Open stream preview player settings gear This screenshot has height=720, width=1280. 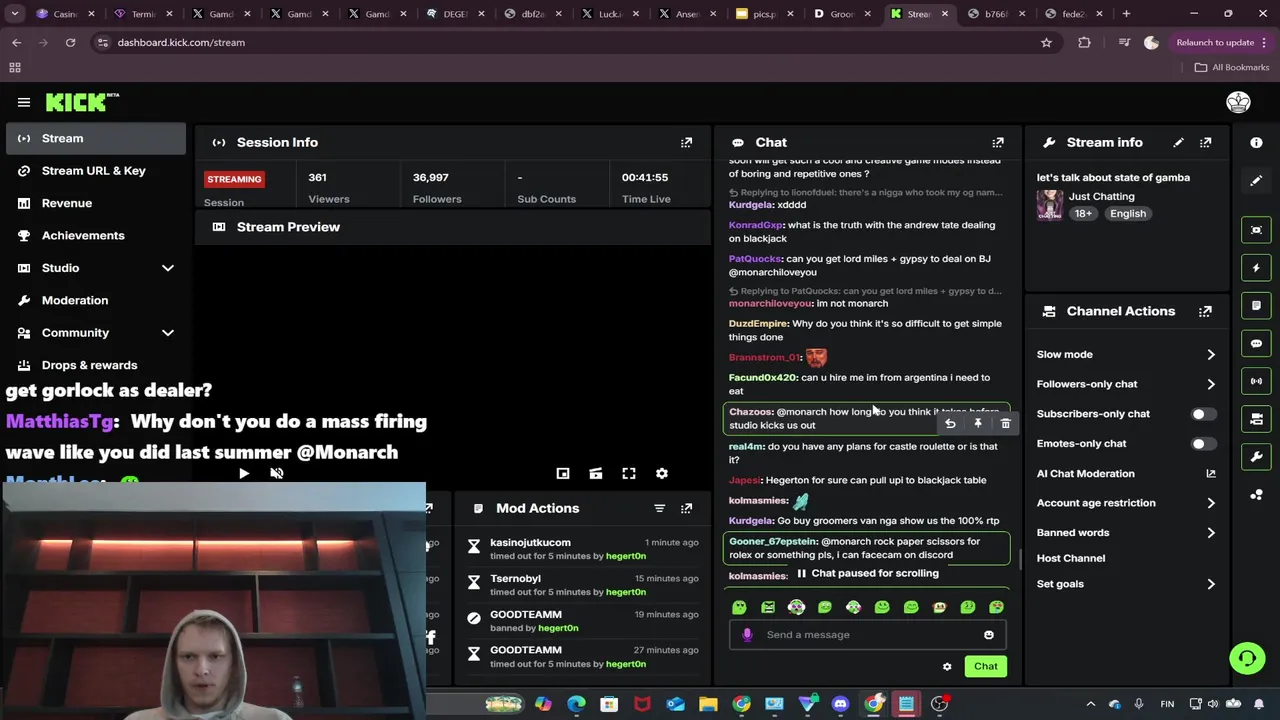pos(661,474)
